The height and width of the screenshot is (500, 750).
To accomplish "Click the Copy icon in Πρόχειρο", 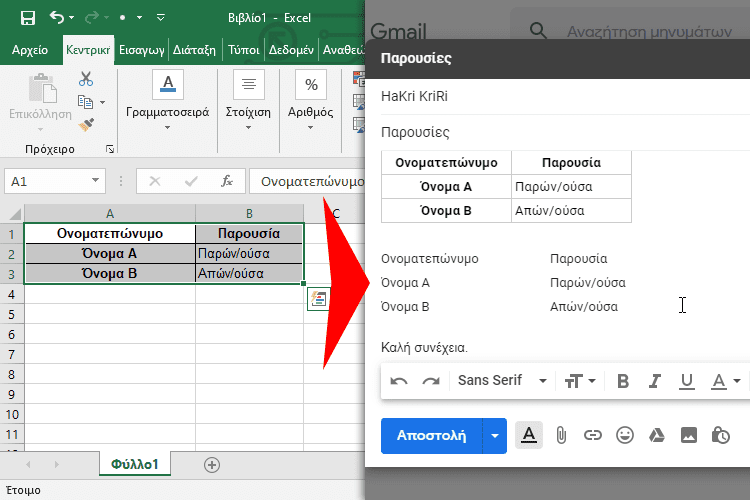I will pos(85,102).
